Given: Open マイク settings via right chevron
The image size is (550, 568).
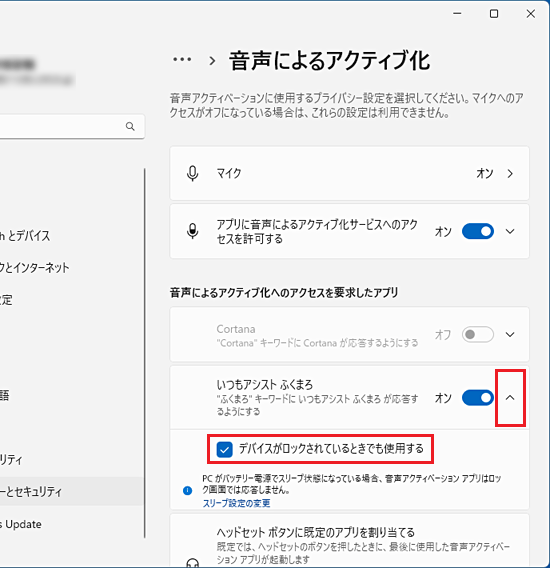Looking at the screenshot, I should [510, 174].
